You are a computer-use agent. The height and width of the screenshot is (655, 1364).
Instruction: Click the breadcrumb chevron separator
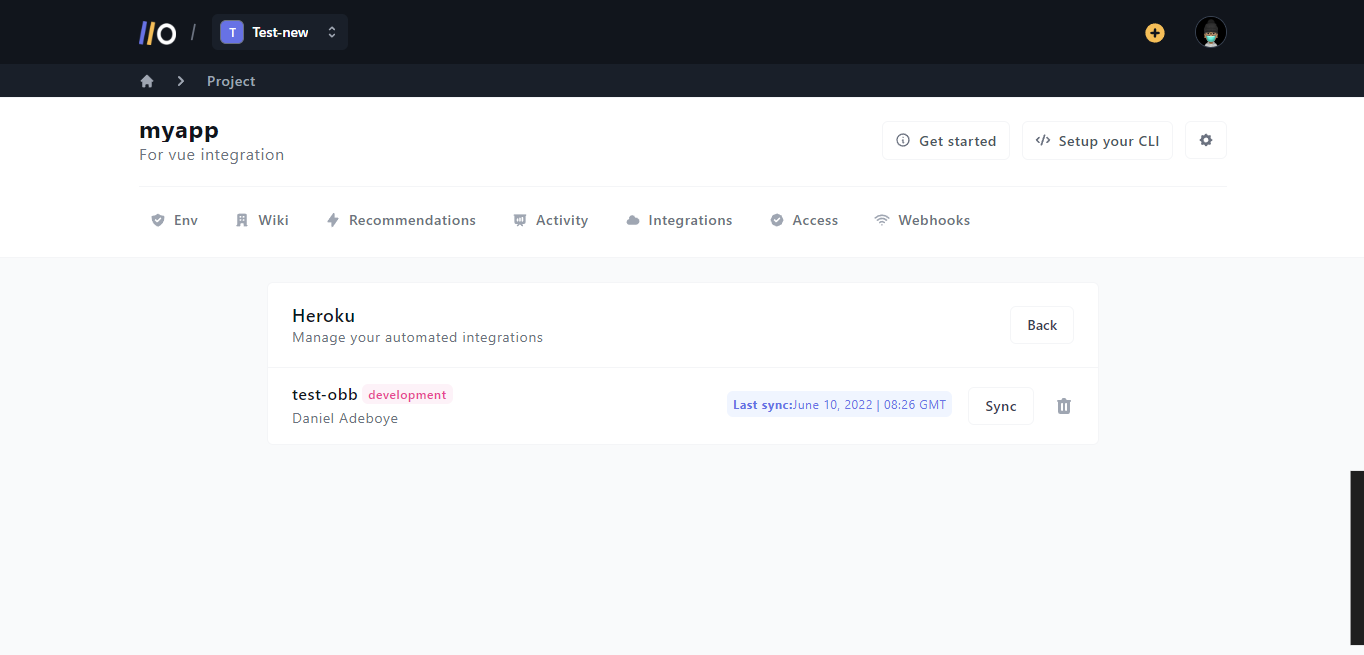pyautogui.click(x=181, y=81)
